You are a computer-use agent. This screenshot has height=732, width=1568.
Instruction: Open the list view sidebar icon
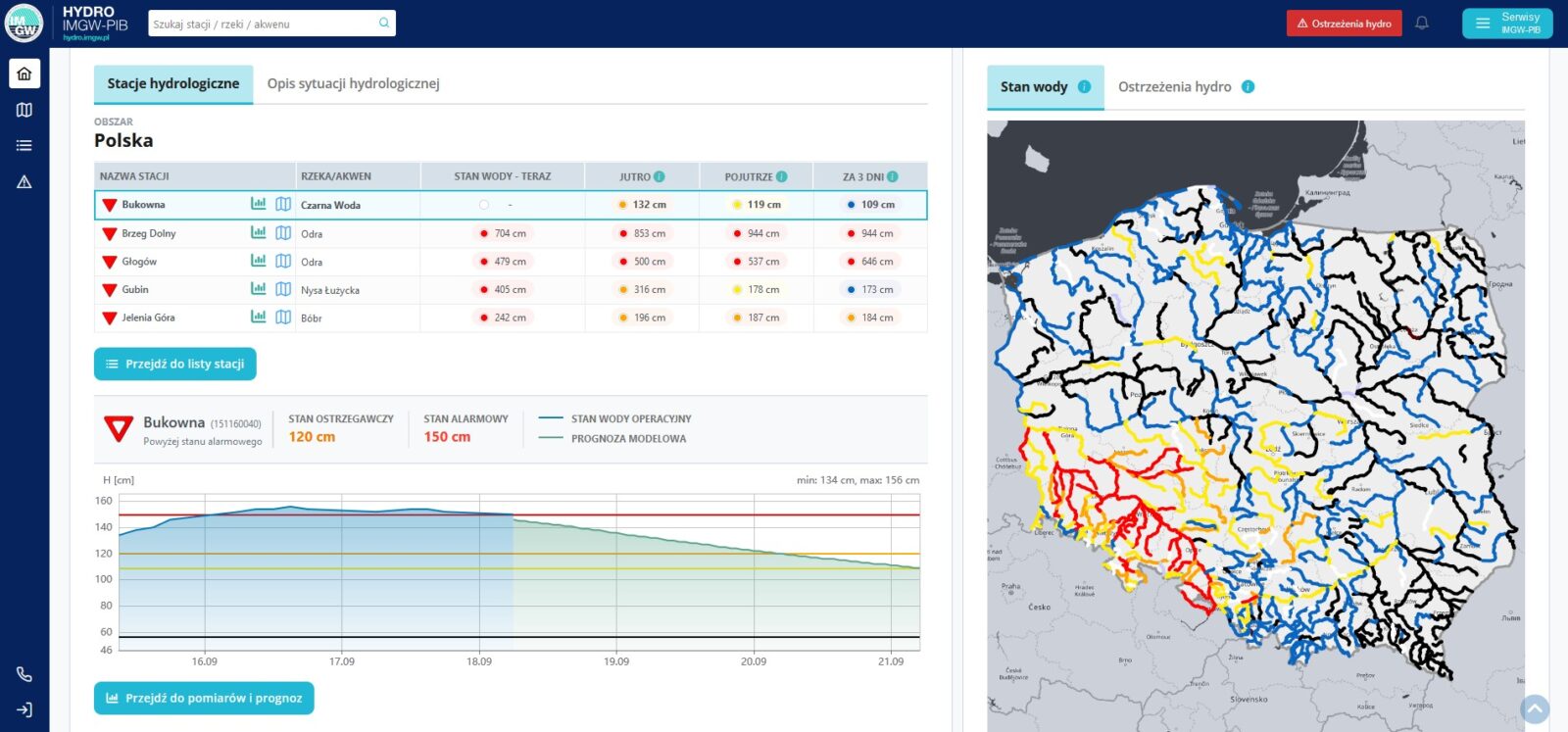click(24, 145)
